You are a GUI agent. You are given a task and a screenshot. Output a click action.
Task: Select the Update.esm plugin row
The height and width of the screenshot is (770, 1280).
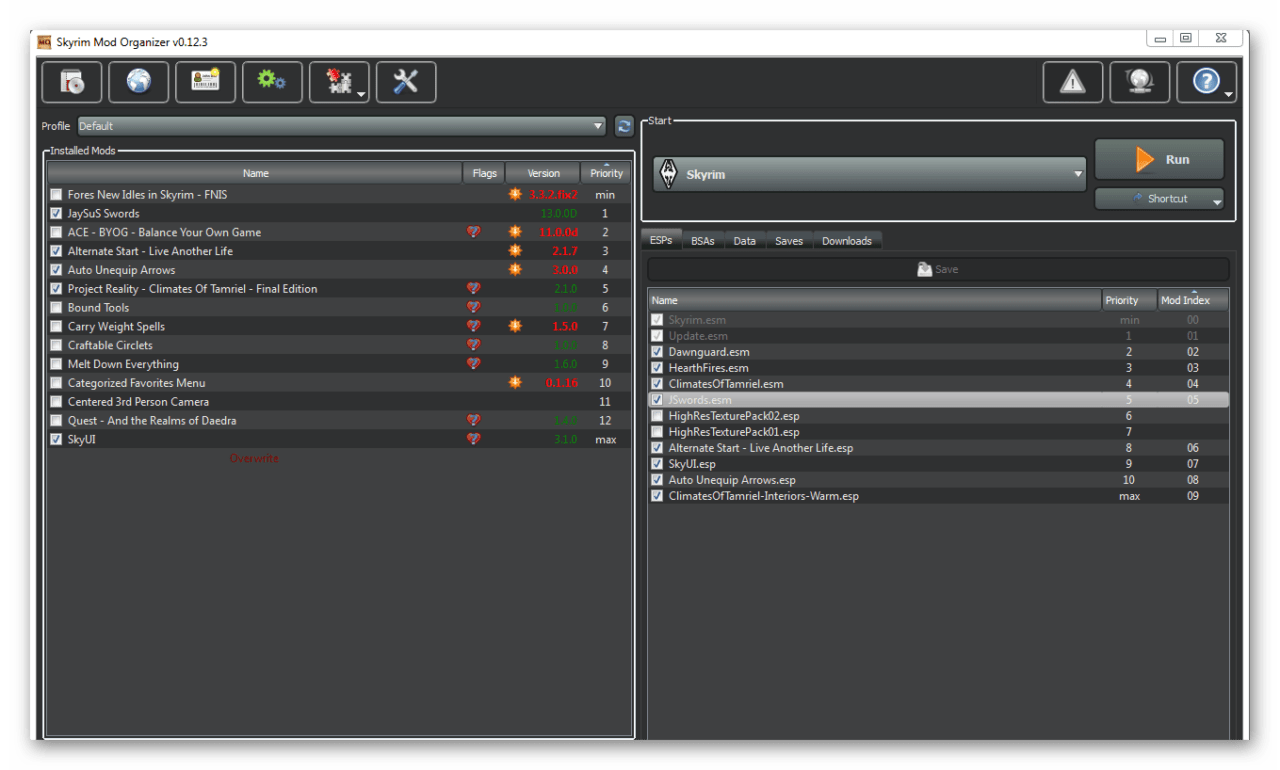pyautogui.click(x=938, y=336)
